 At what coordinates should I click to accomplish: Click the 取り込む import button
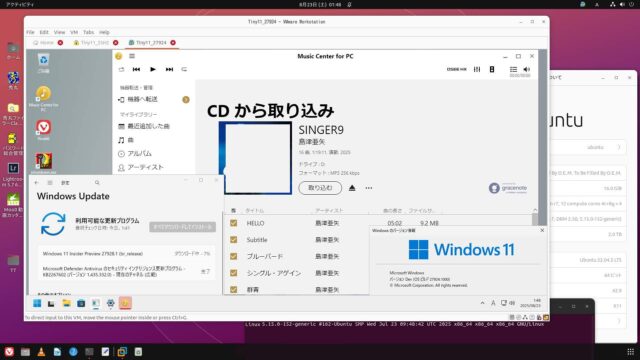coord(320,188)
